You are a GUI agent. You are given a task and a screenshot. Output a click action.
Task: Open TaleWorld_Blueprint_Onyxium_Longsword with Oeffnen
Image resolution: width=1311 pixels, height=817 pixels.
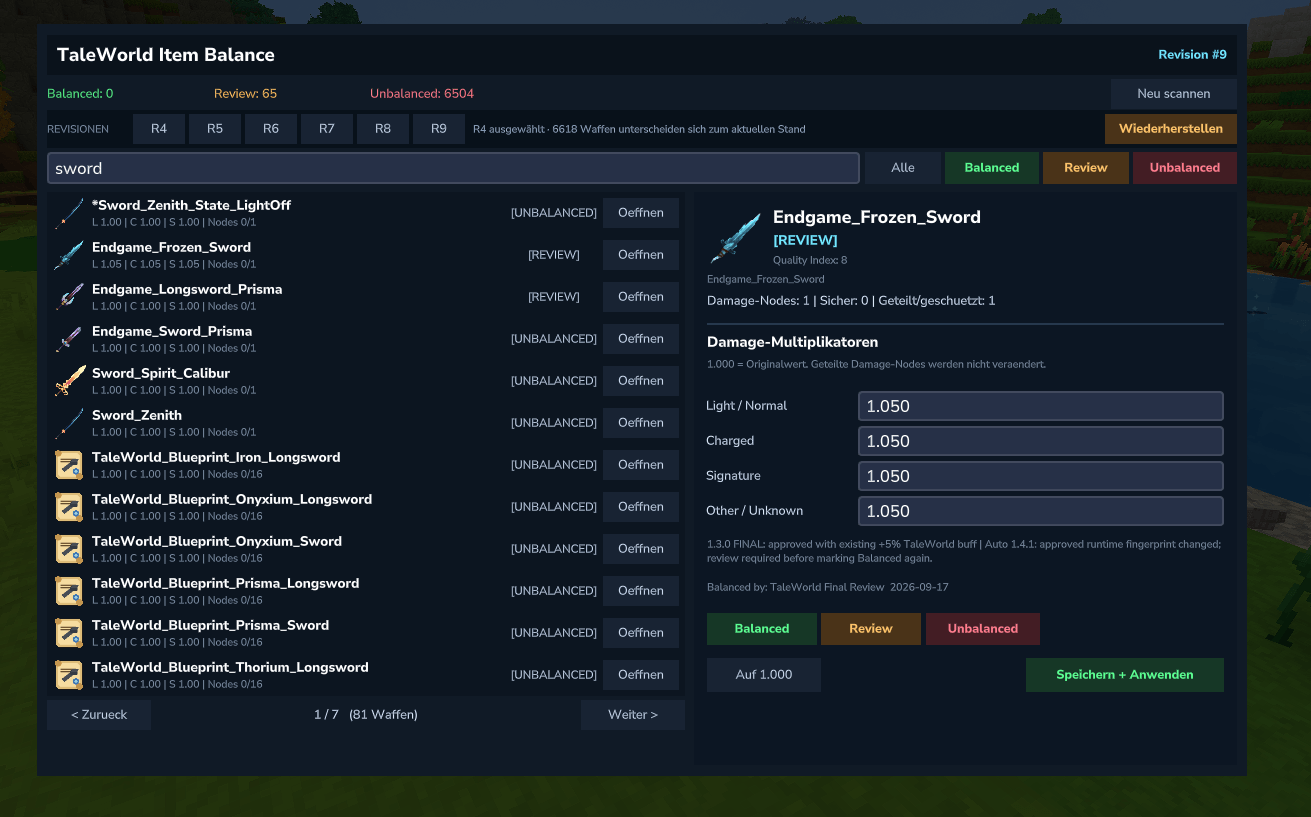click(641, 507)
